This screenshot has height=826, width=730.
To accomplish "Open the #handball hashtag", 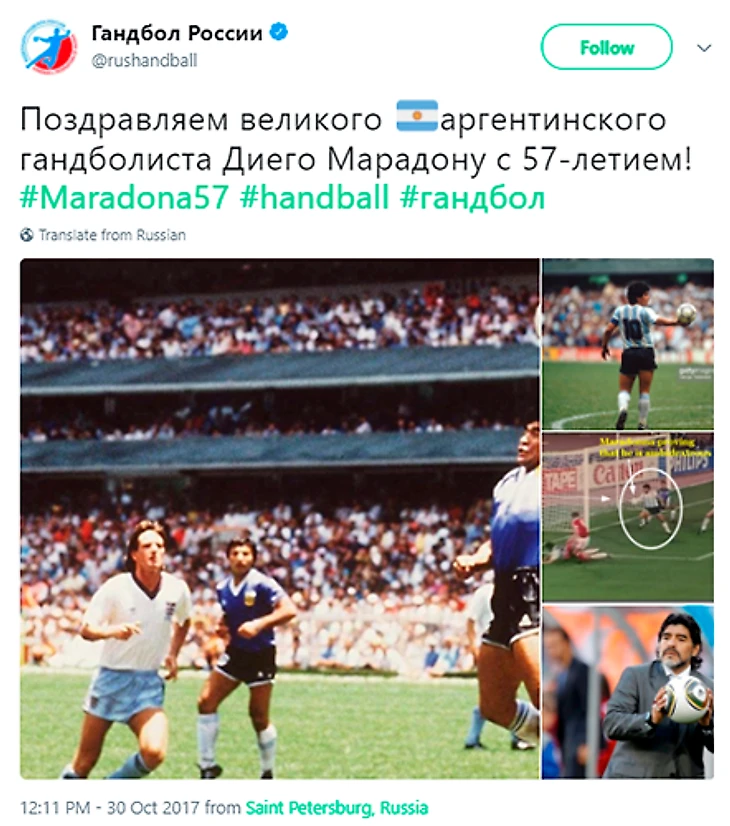I will click(x=314, y=198).
